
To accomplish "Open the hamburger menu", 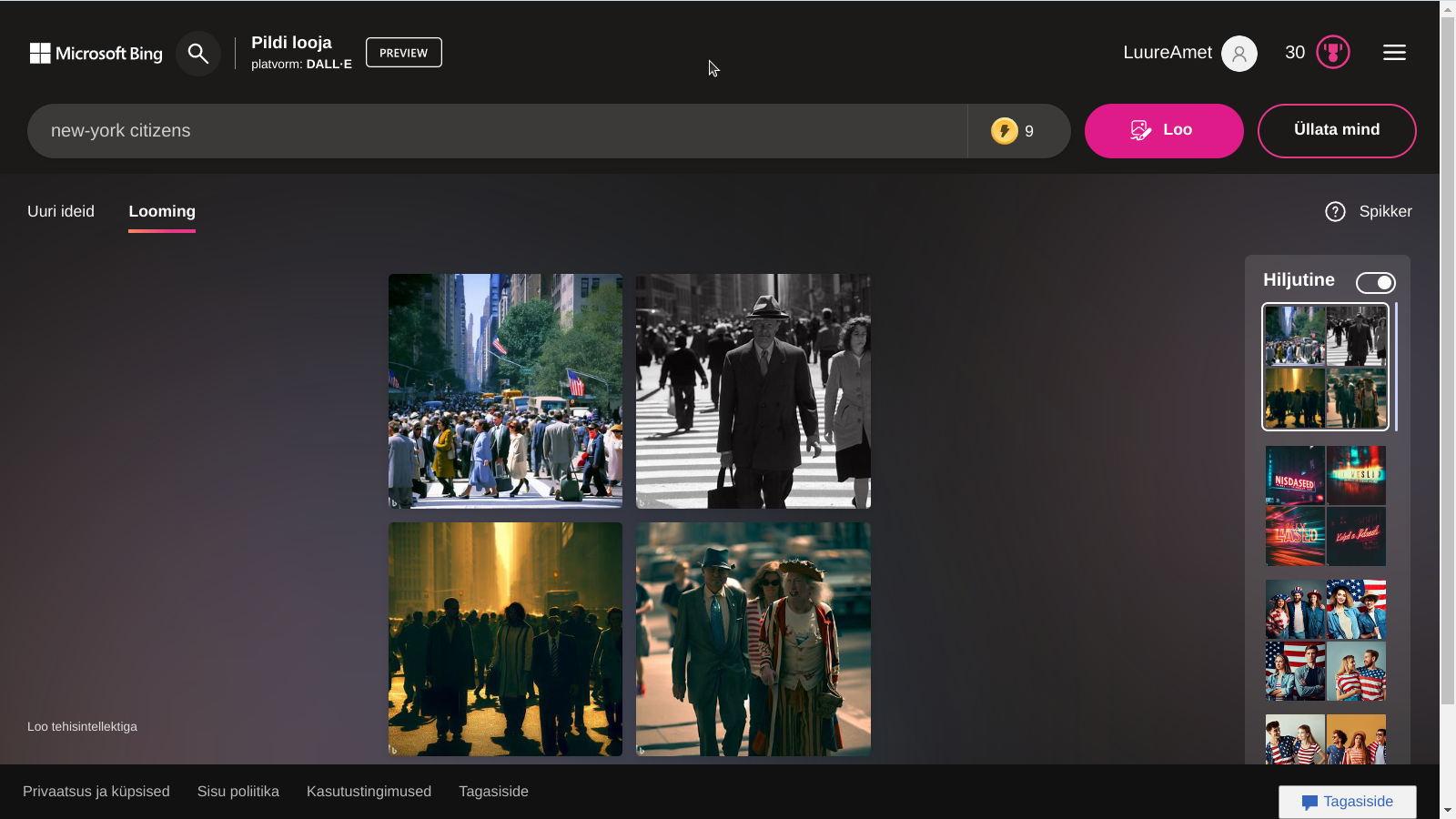I will [1394, 53].
